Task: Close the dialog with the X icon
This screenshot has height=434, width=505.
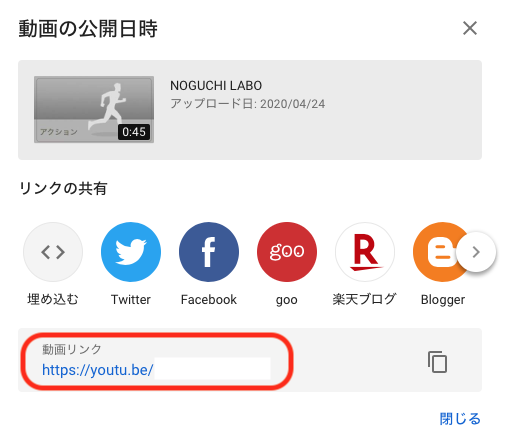Action: [x=470, y=28]
